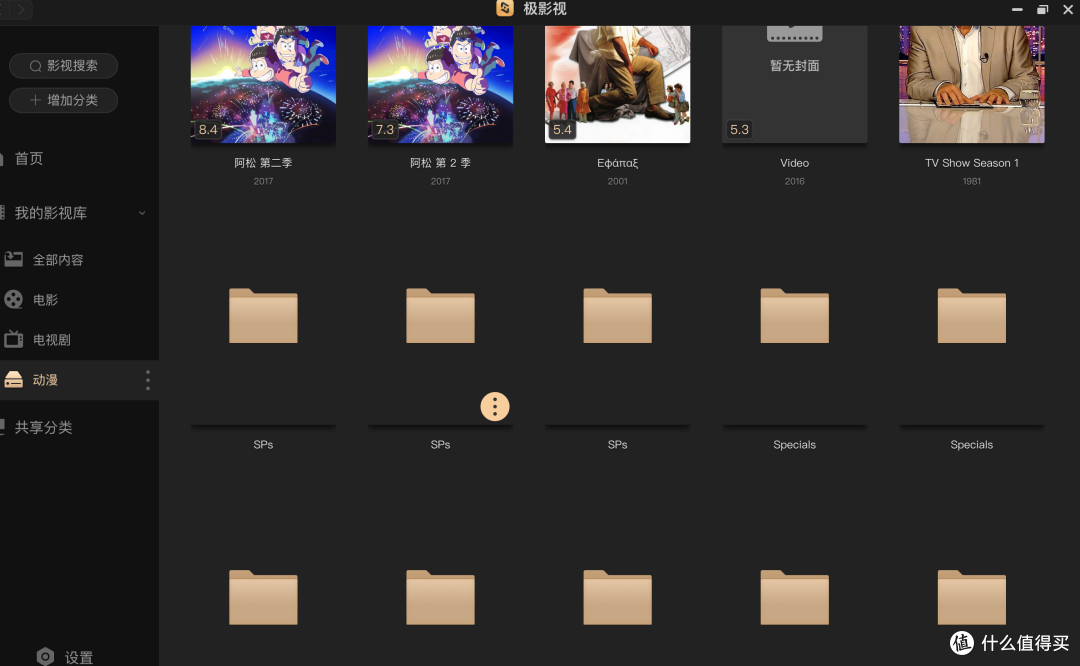The height and width of the screenshot is (666, 1080).
Task: Click the 动漫 category icon
Action: [x=13, y=379]
